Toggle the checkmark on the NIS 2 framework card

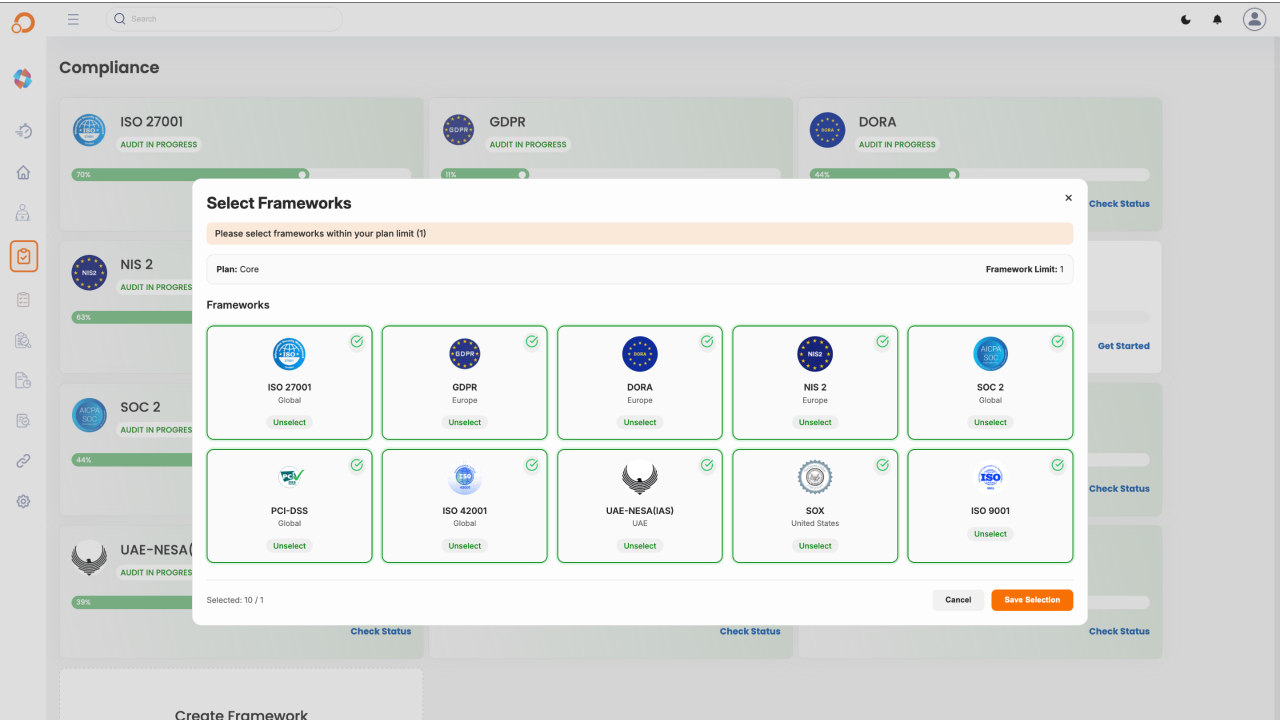coord(882,341)
